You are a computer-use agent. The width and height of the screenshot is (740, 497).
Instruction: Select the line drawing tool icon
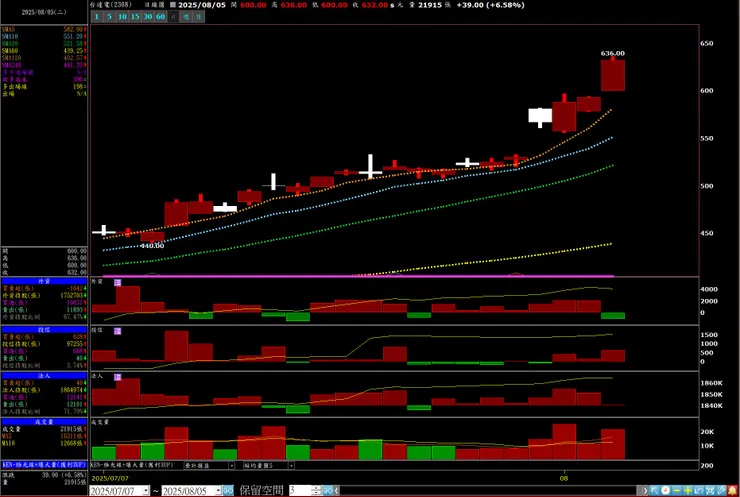721,491
